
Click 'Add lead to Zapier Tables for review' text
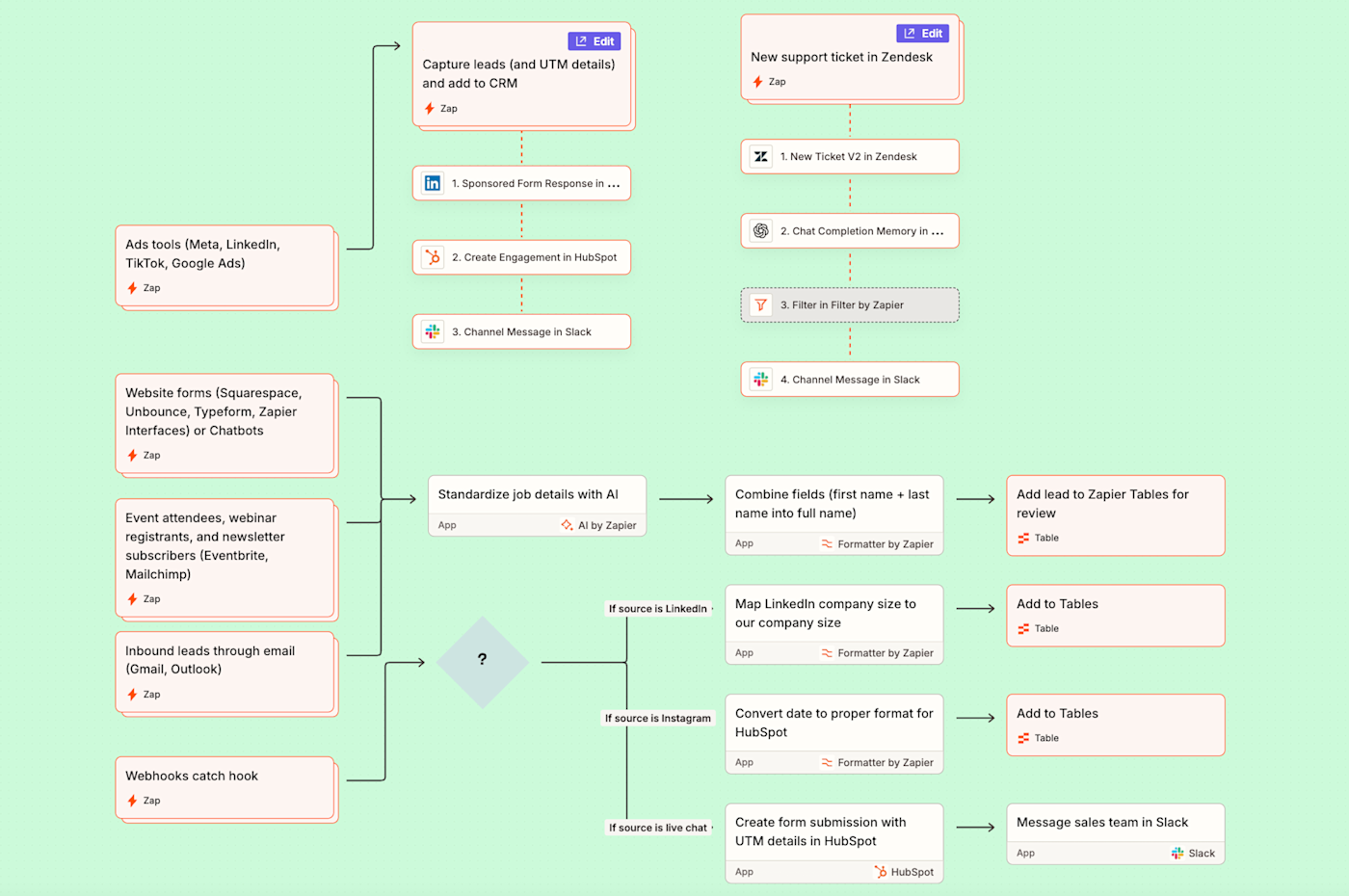click(x=1102, y=504)
